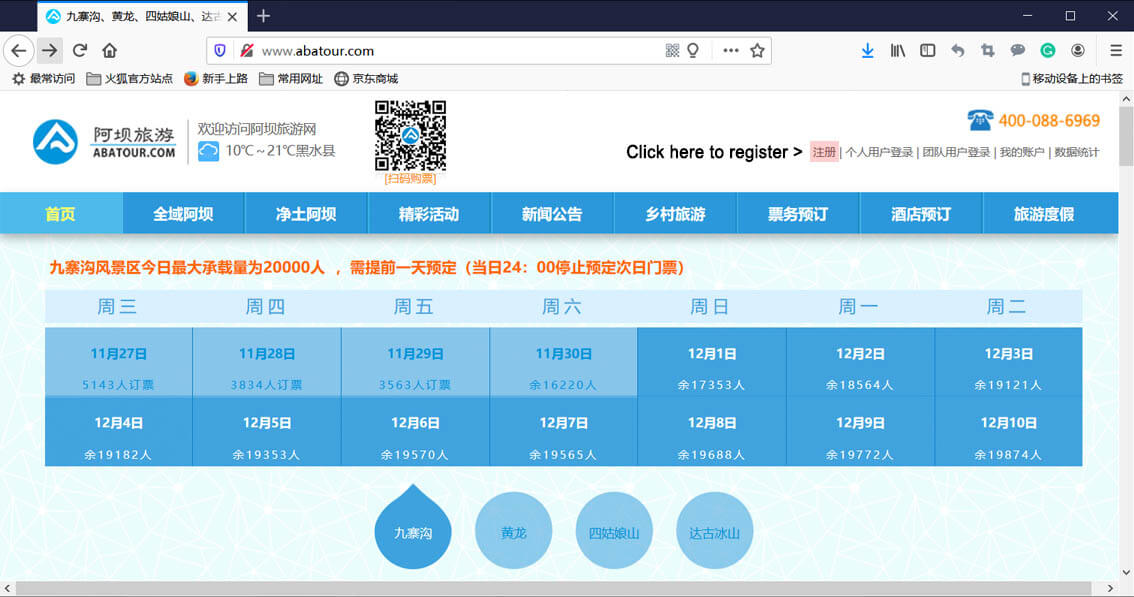Reload the page with refresh icon
Image resolution: width=1134 pixels, height=597 pixels.
point(80,51)
